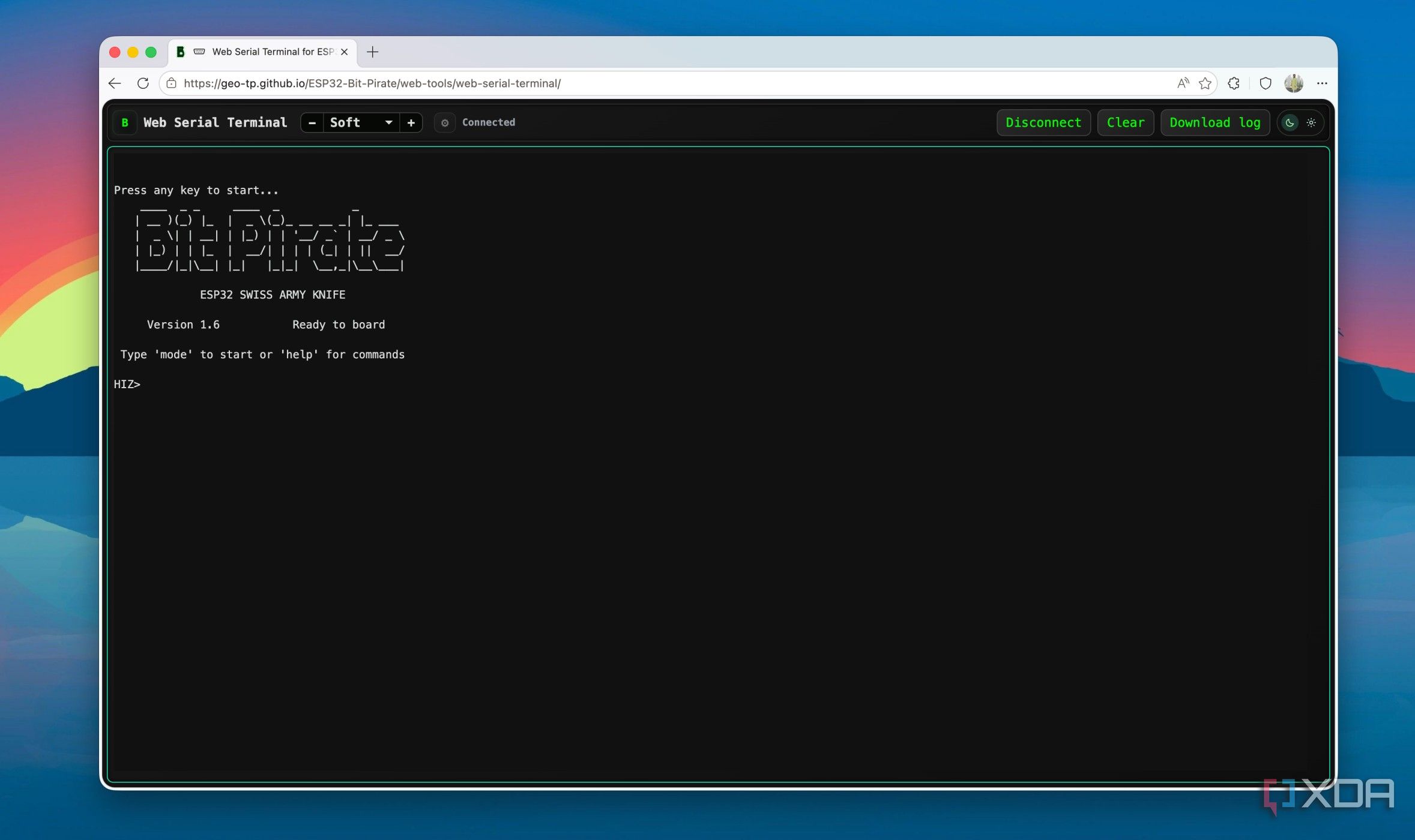Decrease font size with minus button

coord(312,122)
